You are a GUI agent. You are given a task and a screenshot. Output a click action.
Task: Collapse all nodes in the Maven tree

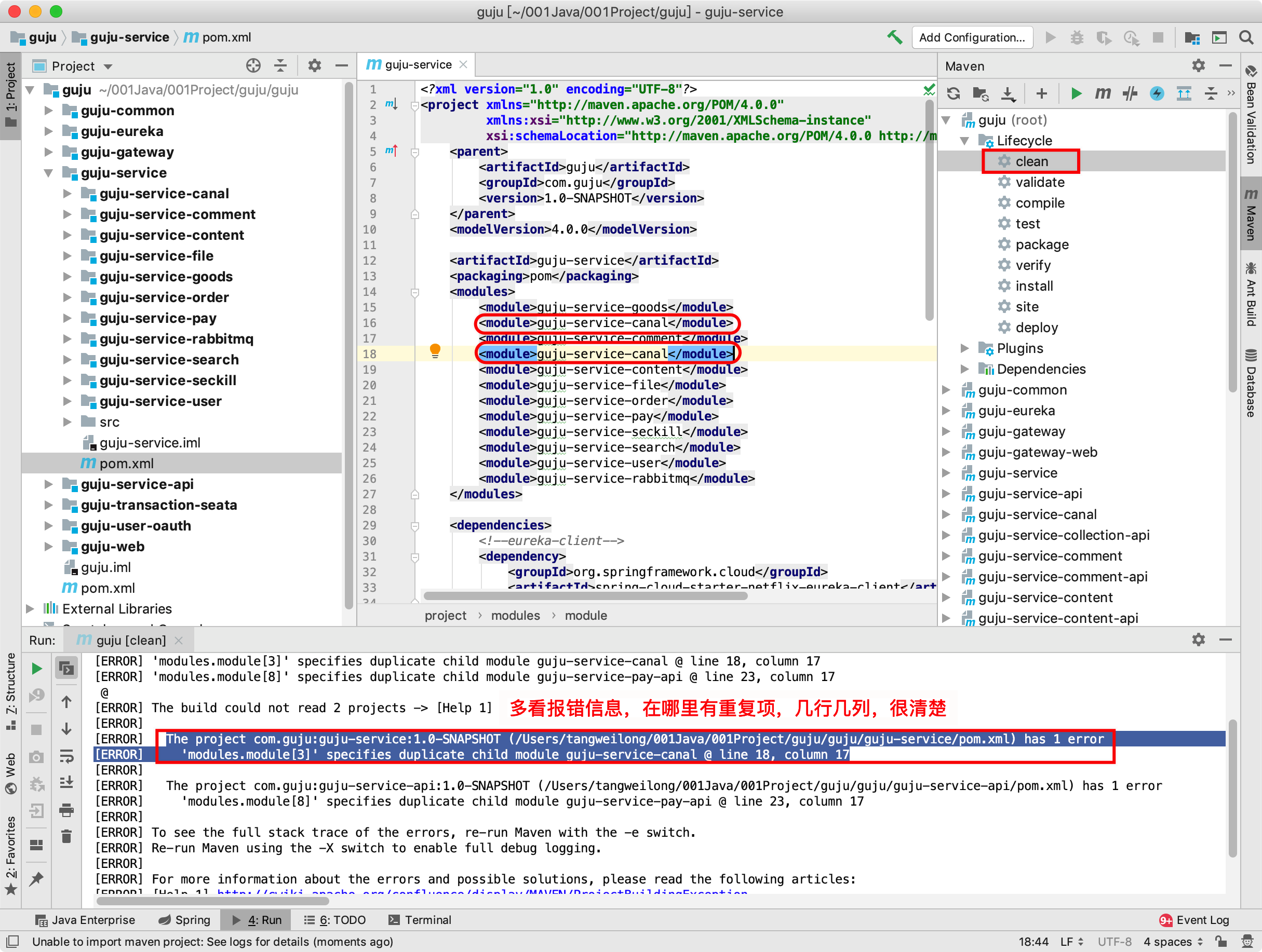point(1211,93)
